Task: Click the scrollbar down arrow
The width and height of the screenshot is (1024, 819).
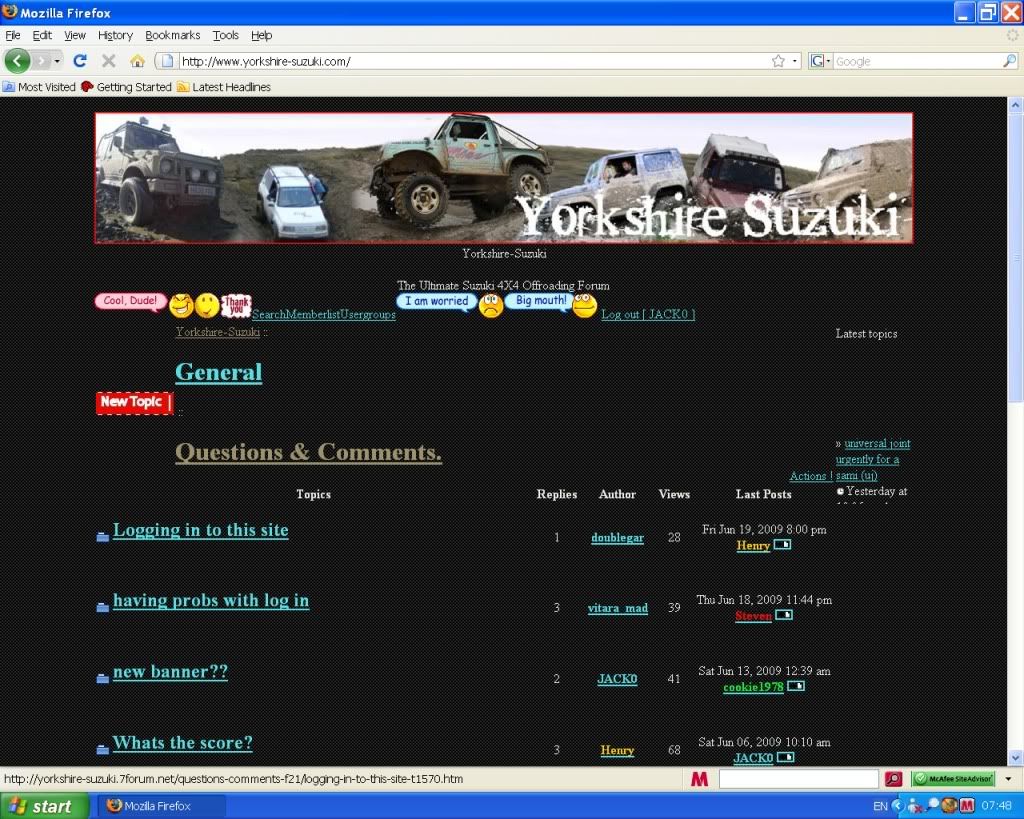Action: (1016, 758)
